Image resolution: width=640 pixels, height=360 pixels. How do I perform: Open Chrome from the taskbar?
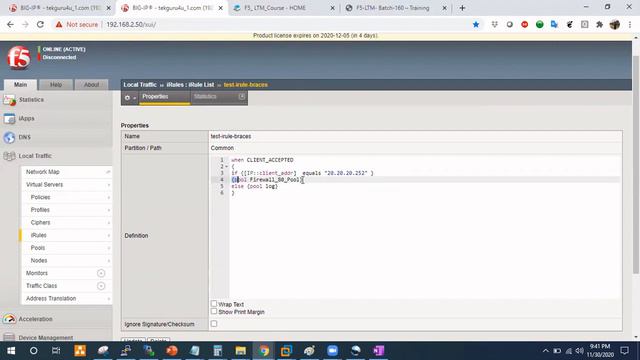tap(264, 351)
